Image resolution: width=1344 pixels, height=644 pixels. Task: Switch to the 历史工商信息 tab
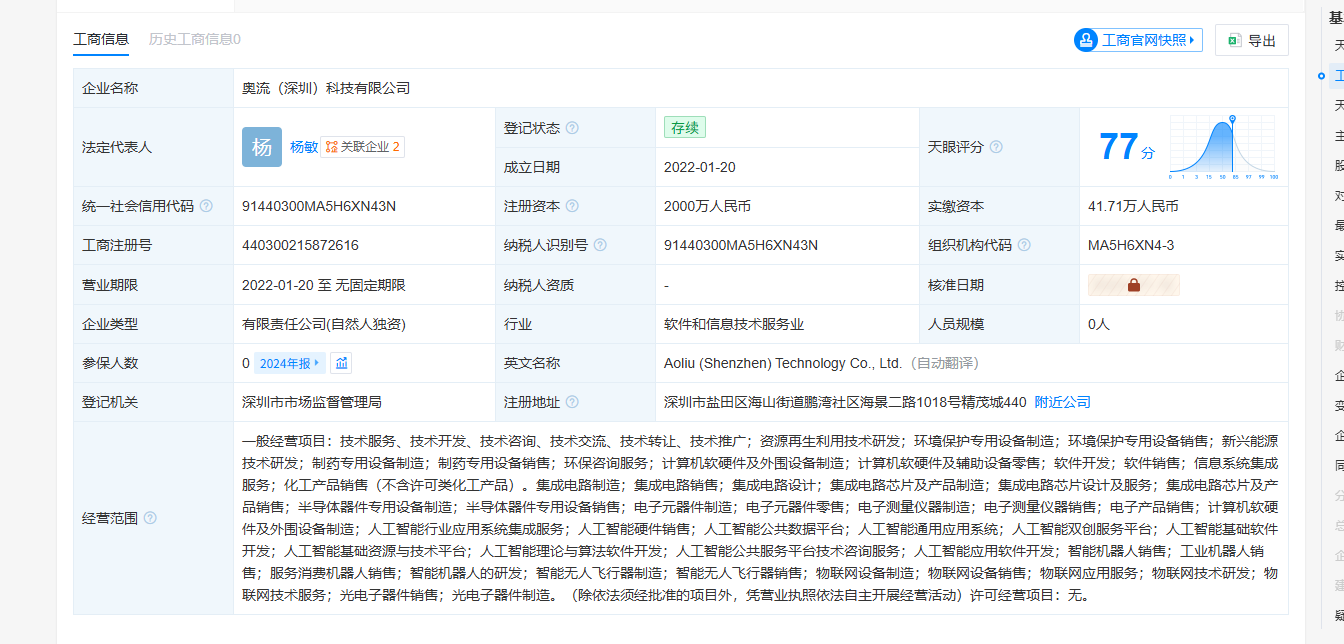(x=194, y=39)
